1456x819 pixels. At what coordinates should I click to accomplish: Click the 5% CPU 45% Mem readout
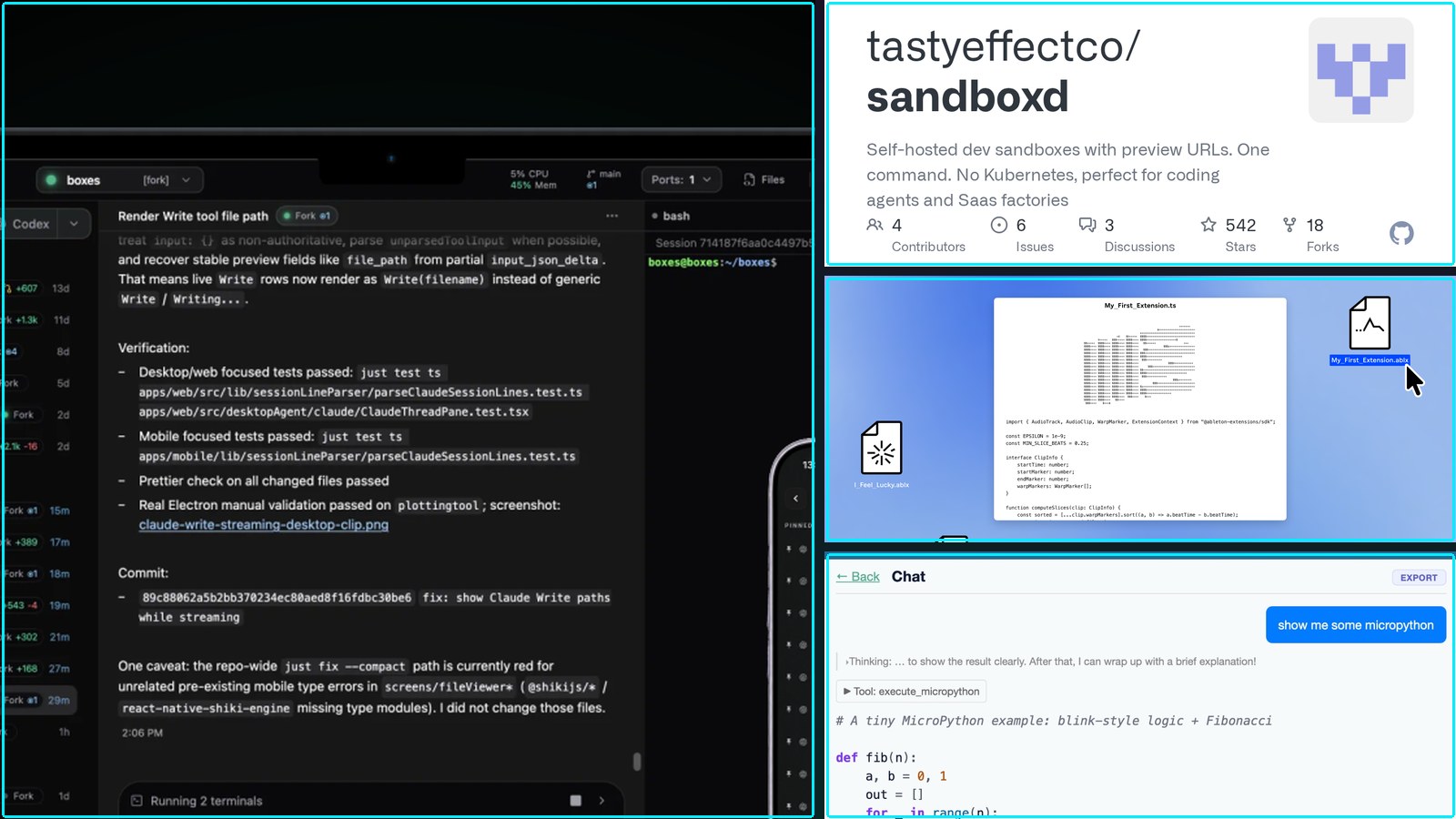533,179
